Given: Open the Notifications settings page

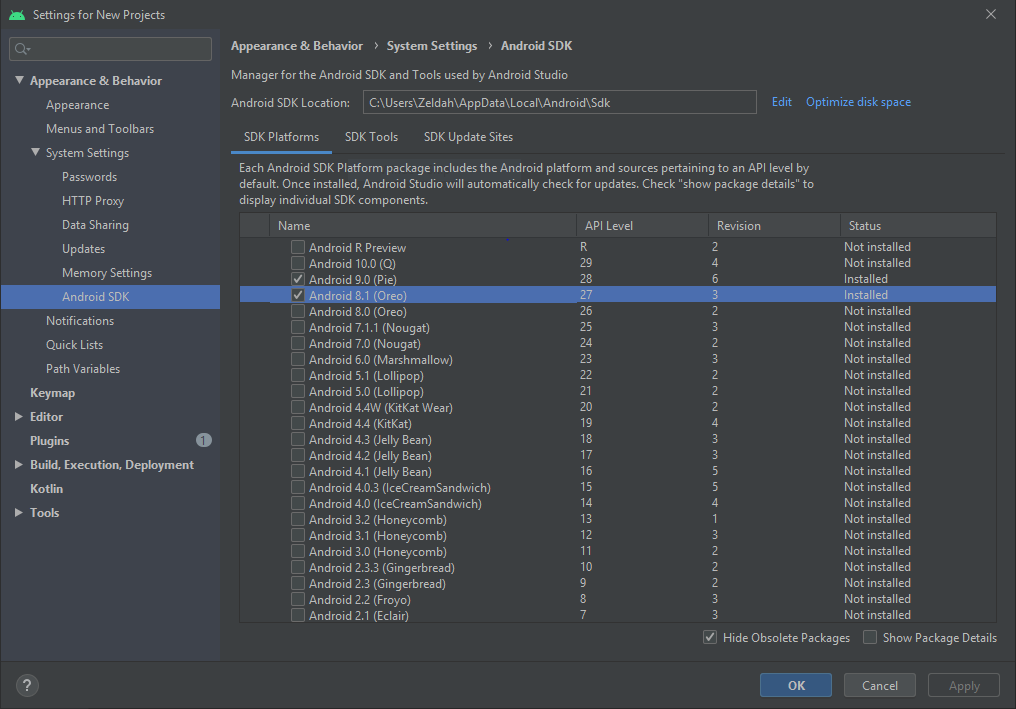Looking at the screenshot, I should (x=80, y=321).
